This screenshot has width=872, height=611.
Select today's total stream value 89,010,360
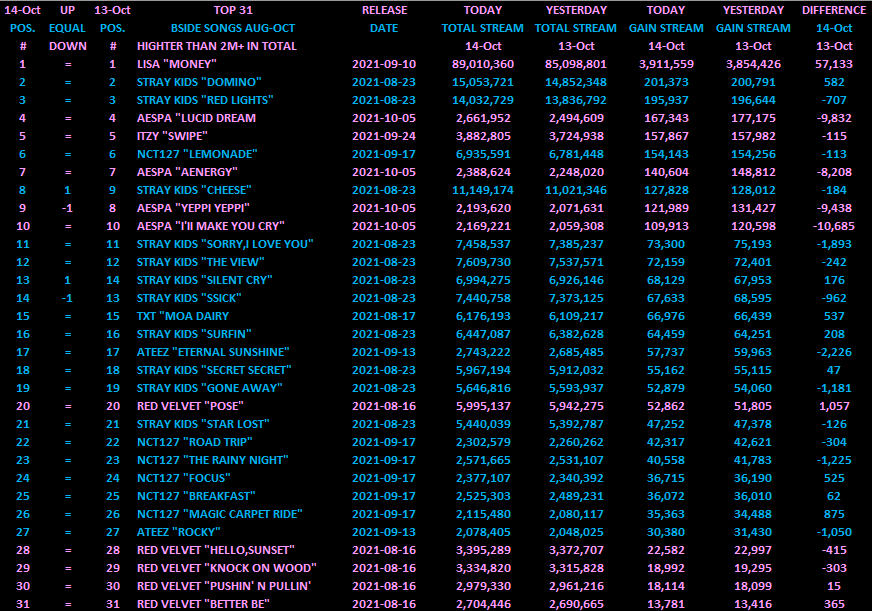483,64
